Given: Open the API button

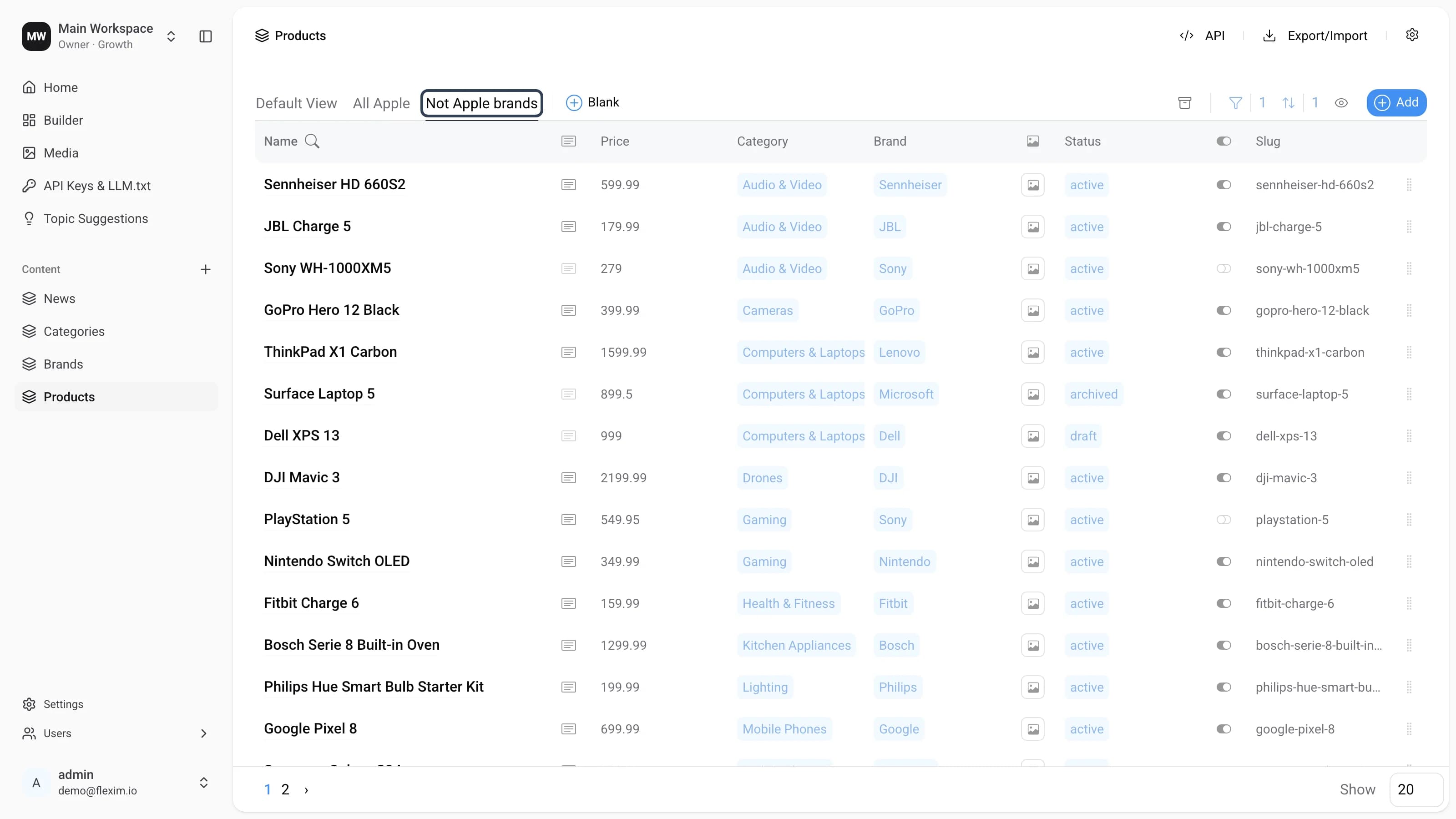Looking at the screenshot, I should [x=1202, y=35].
